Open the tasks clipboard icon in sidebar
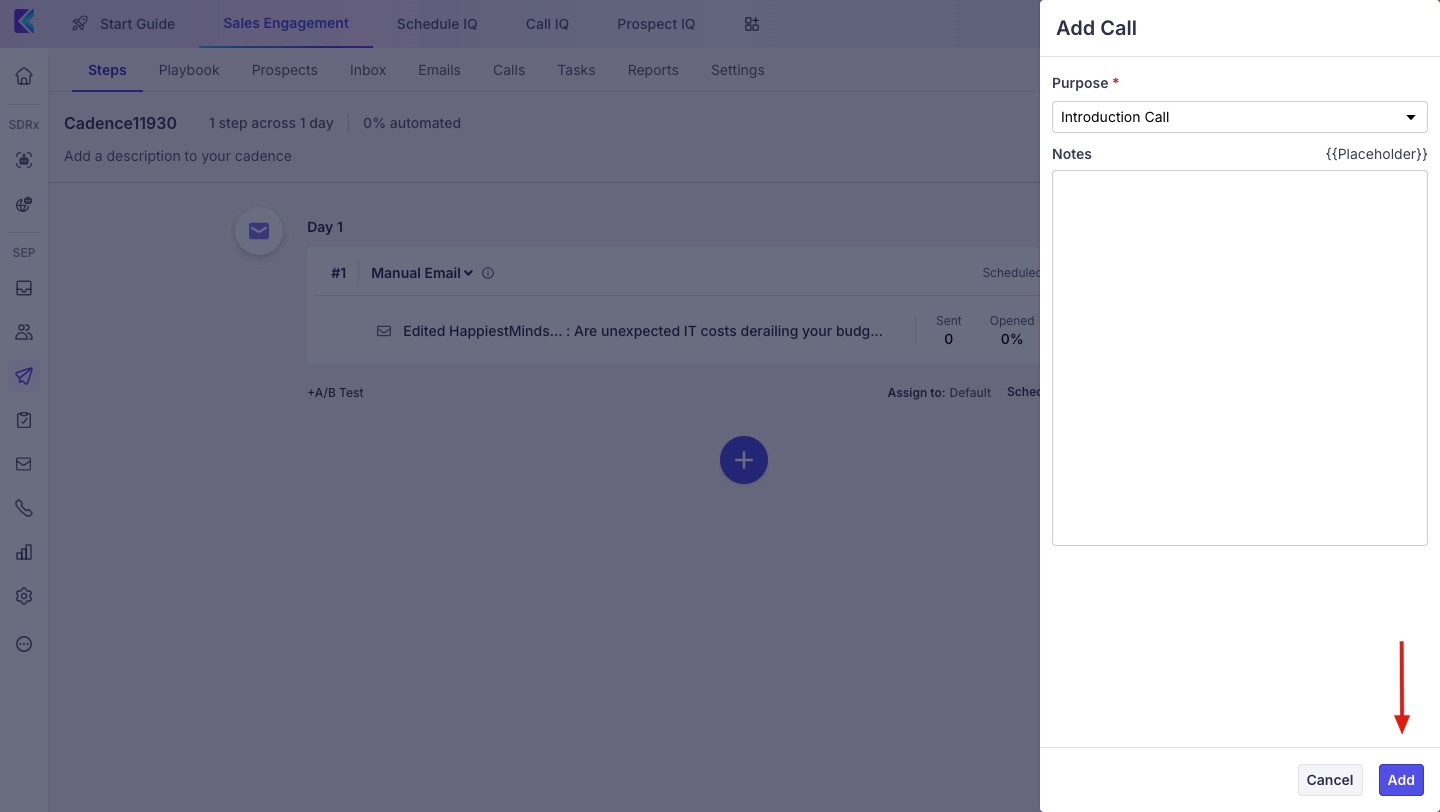The height and width of the screenshot is (812, 1440). 24,420
